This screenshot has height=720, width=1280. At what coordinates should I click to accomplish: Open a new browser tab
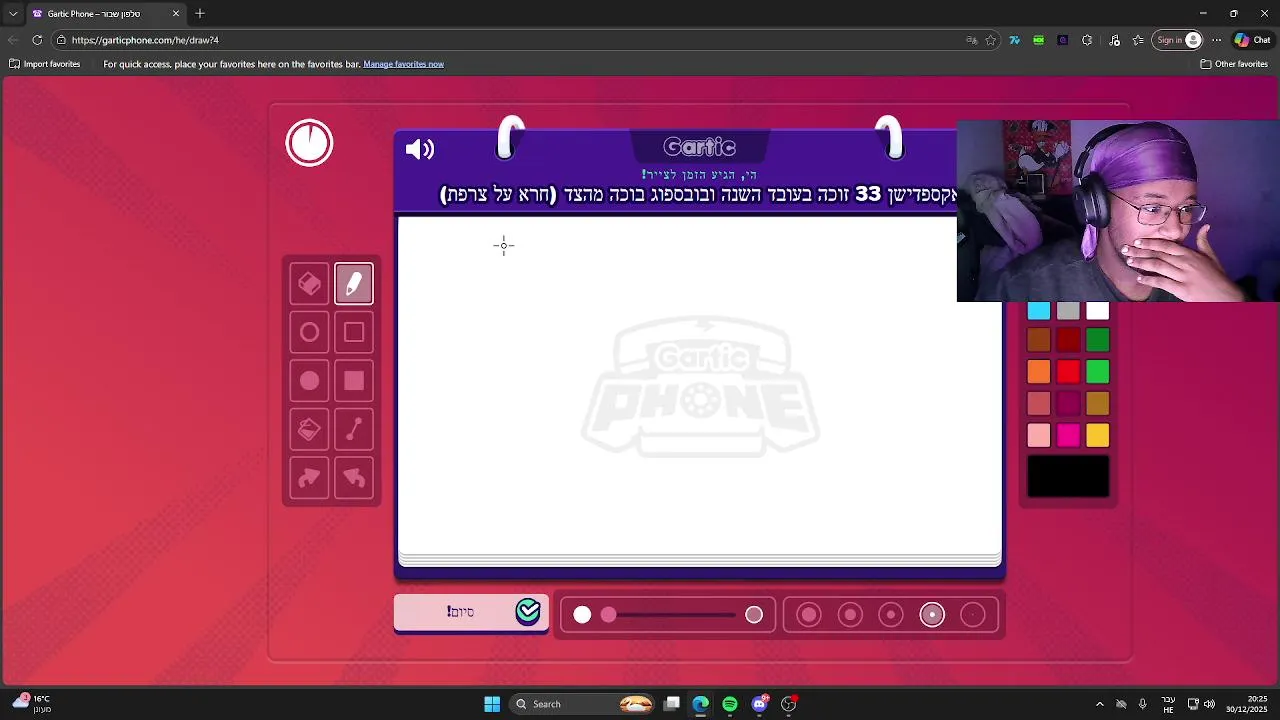[x=200, y=14]
